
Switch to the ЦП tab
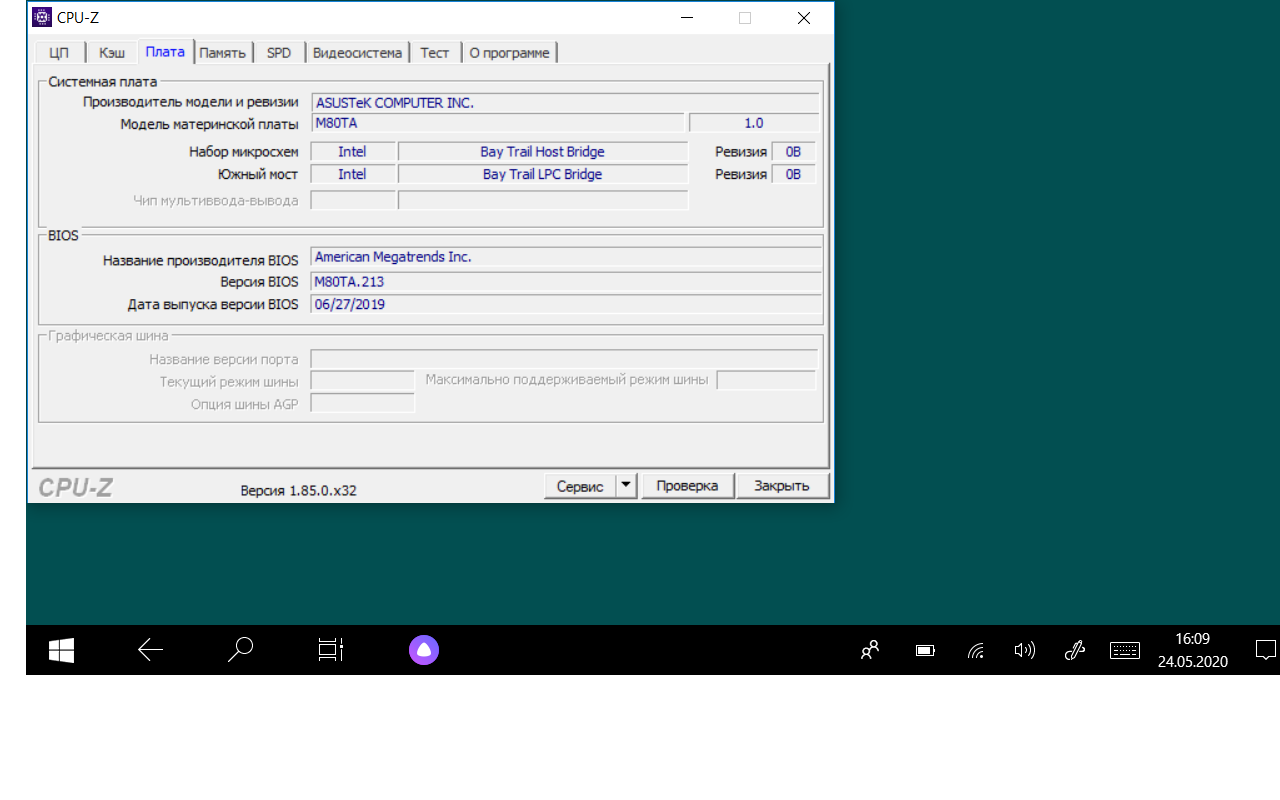click(59, 53)
